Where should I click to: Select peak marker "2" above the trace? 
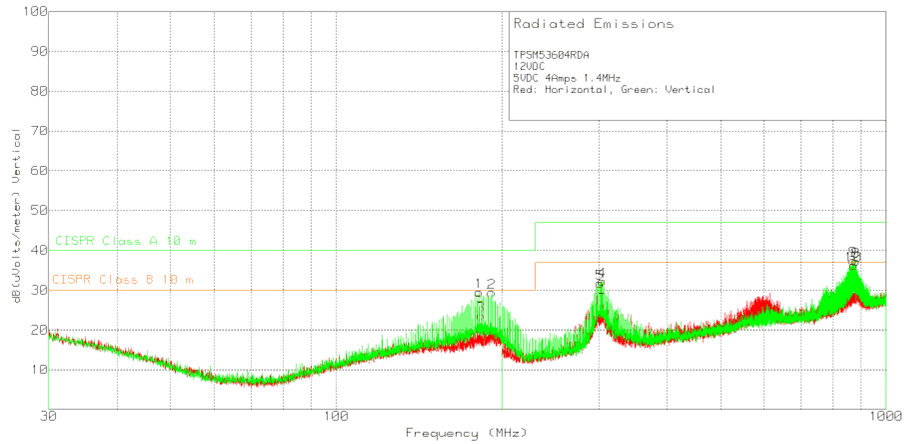point(490,283)
